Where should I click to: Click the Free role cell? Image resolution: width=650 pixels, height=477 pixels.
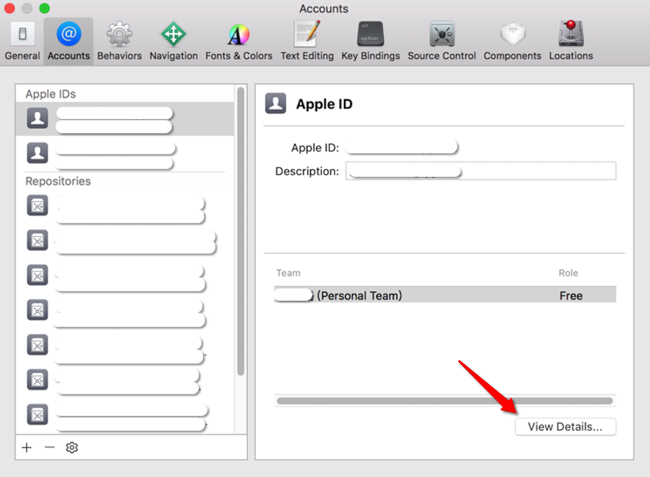point(571,296)
